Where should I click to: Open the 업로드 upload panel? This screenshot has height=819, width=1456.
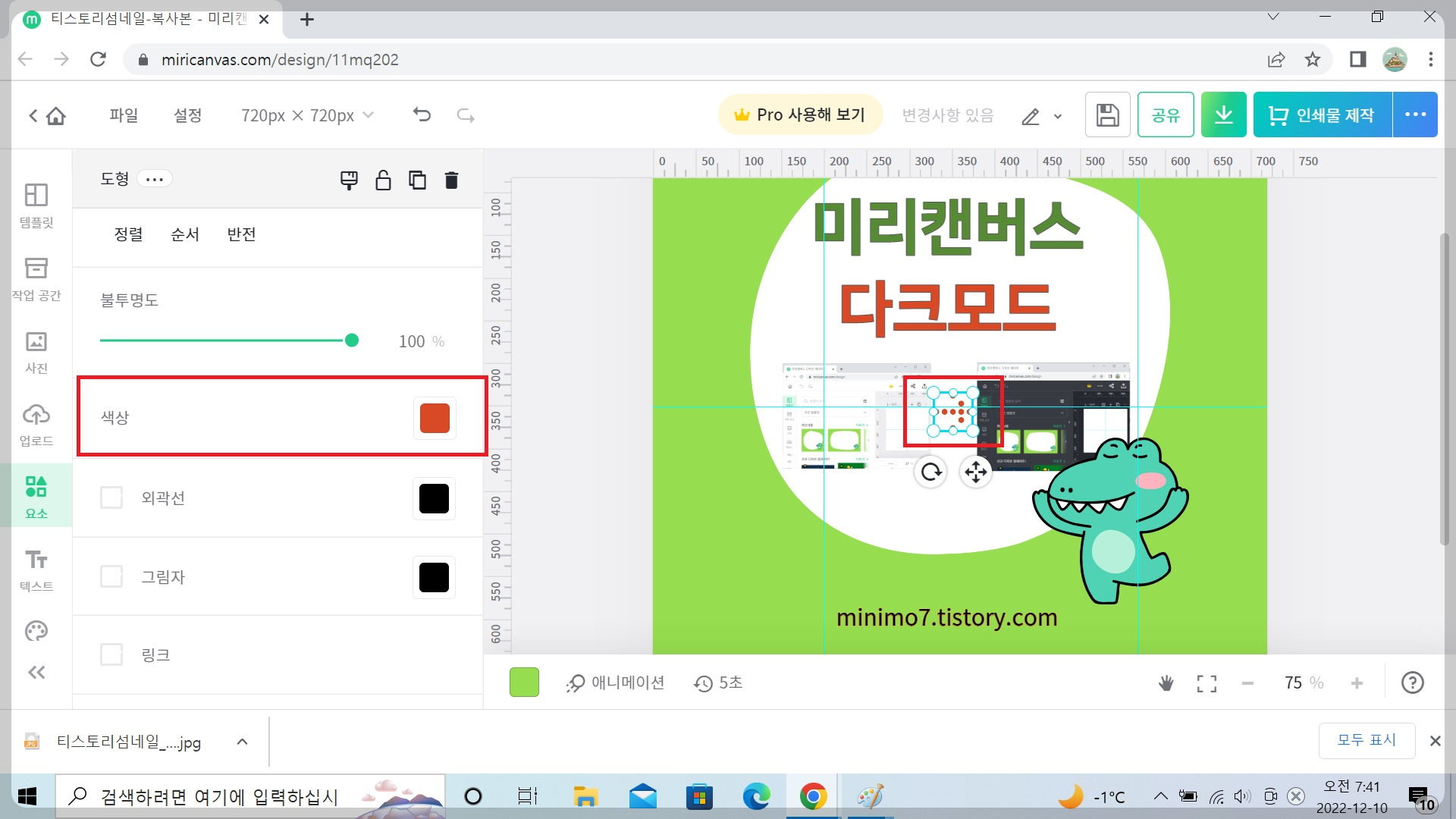(x=36, y=425)
